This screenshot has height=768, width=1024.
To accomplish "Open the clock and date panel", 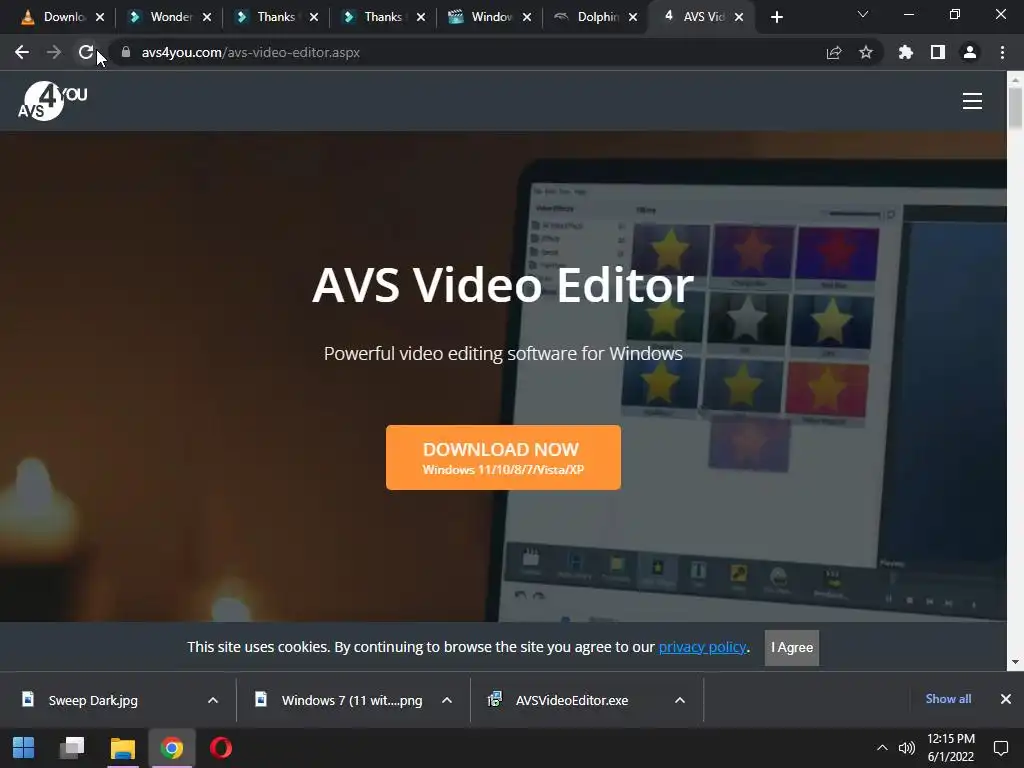I will coord(951,748).
